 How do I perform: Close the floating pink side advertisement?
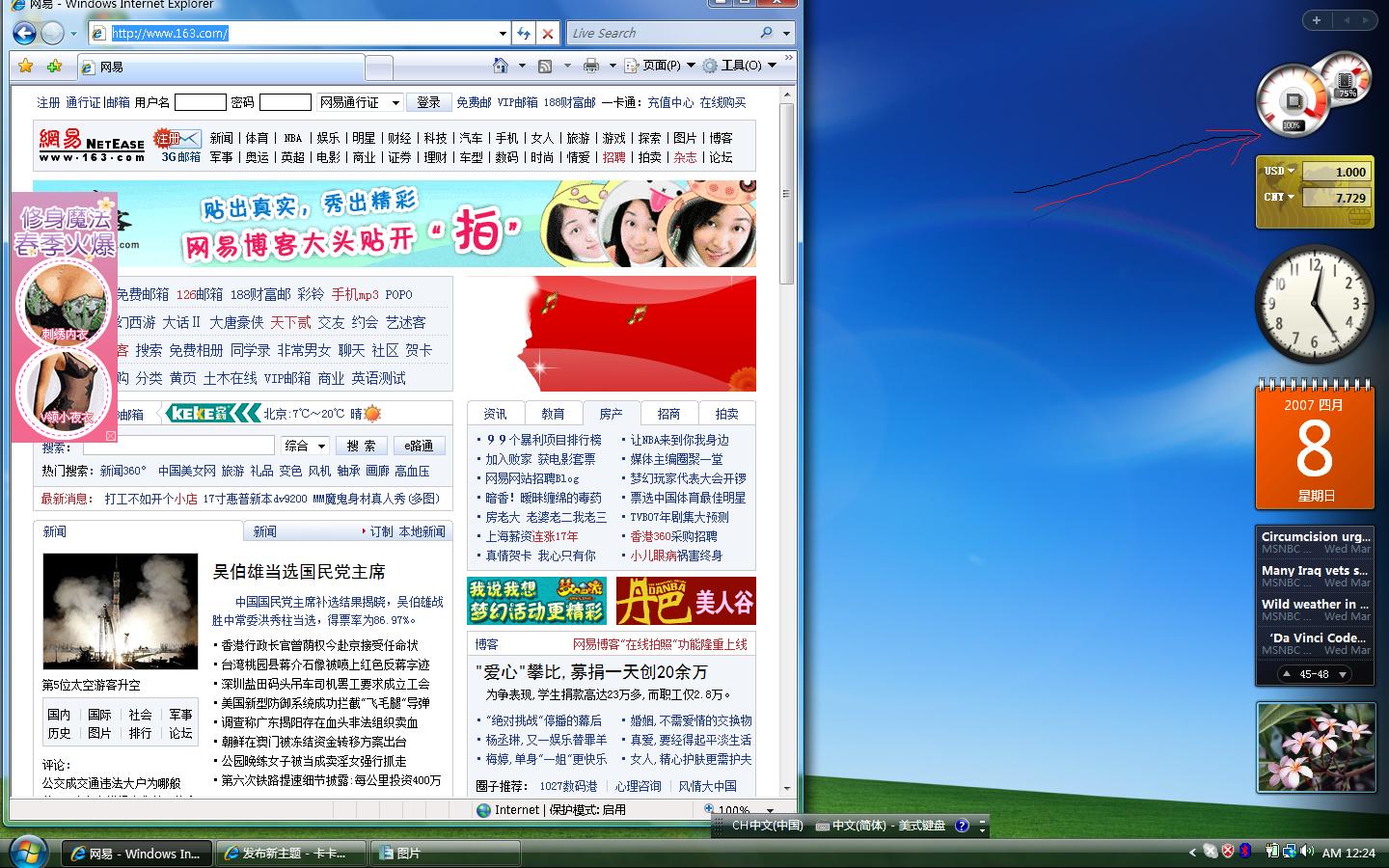coord(111,437)
